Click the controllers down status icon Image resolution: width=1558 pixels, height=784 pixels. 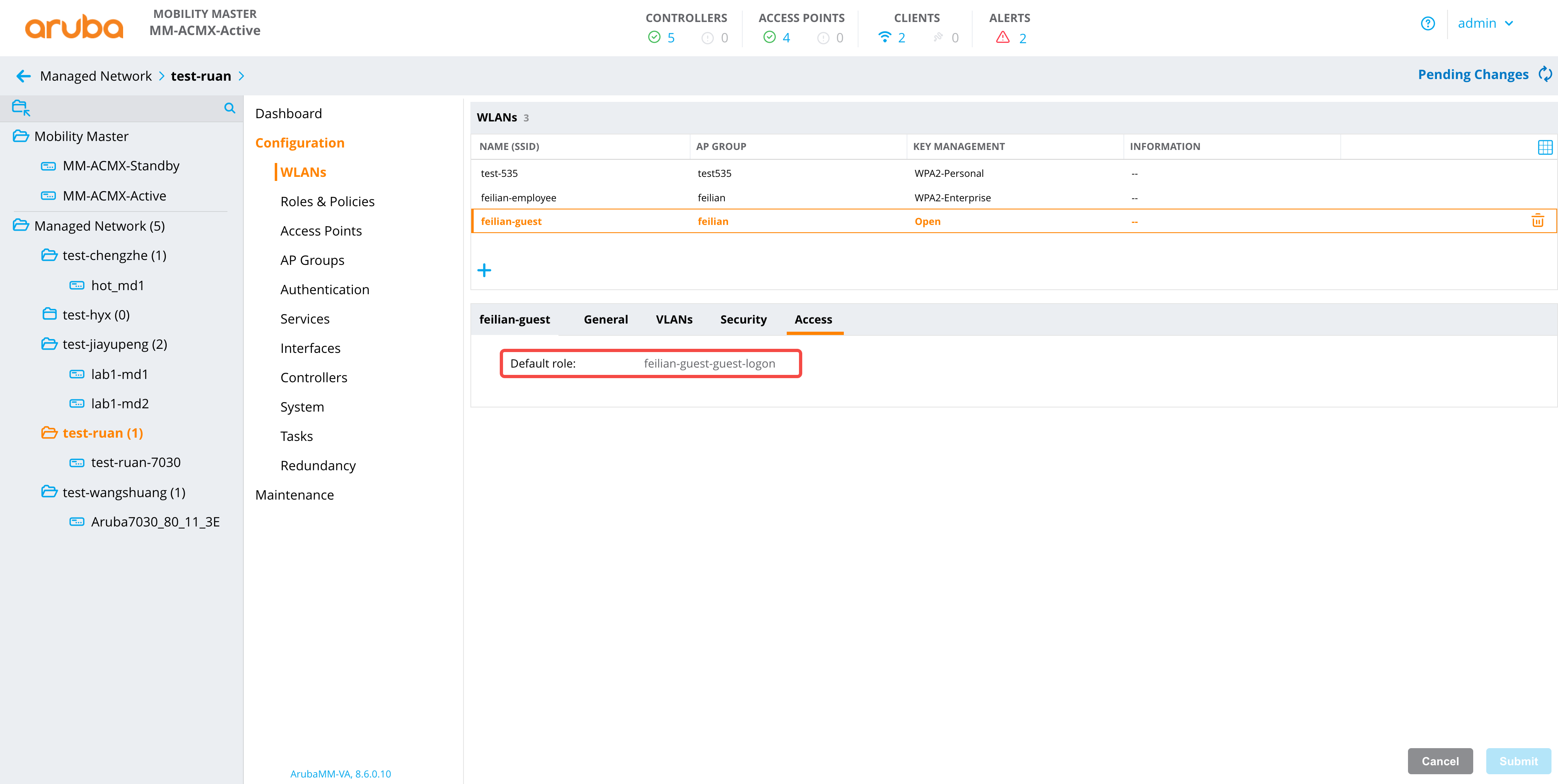click(707, 38)
